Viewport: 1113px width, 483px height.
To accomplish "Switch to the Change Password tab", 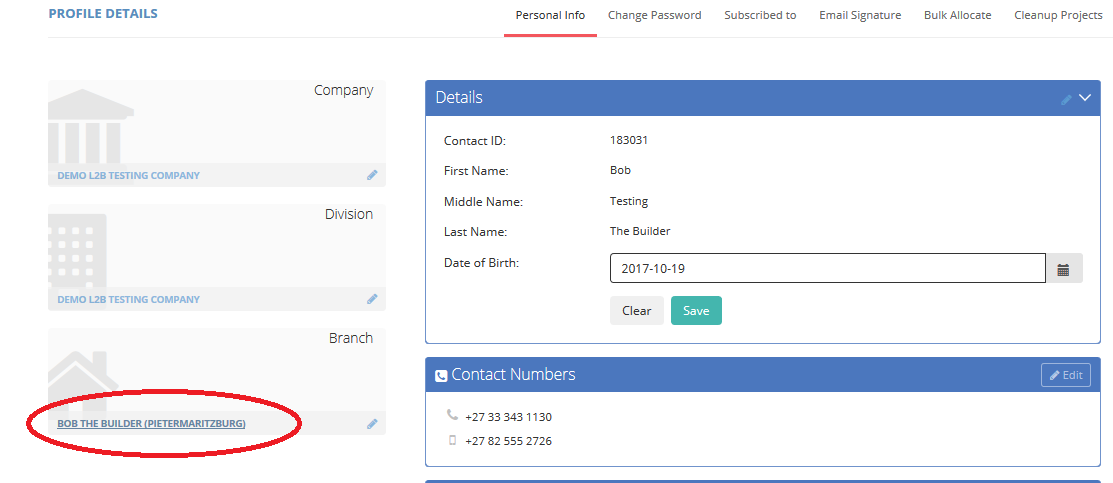I will click(654, 15).
